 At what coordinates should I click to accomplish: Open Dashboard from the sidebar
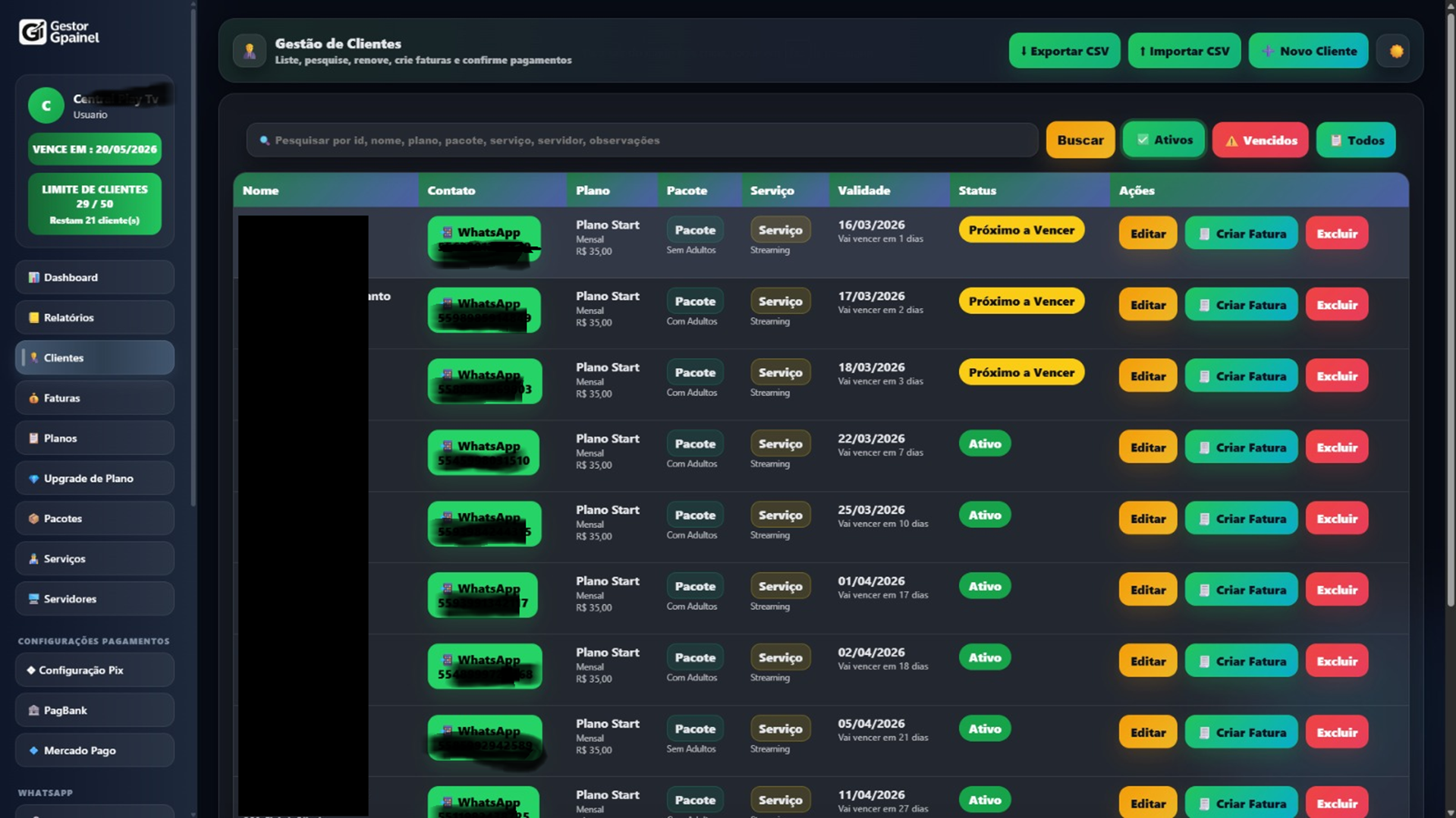coord(95,278)
